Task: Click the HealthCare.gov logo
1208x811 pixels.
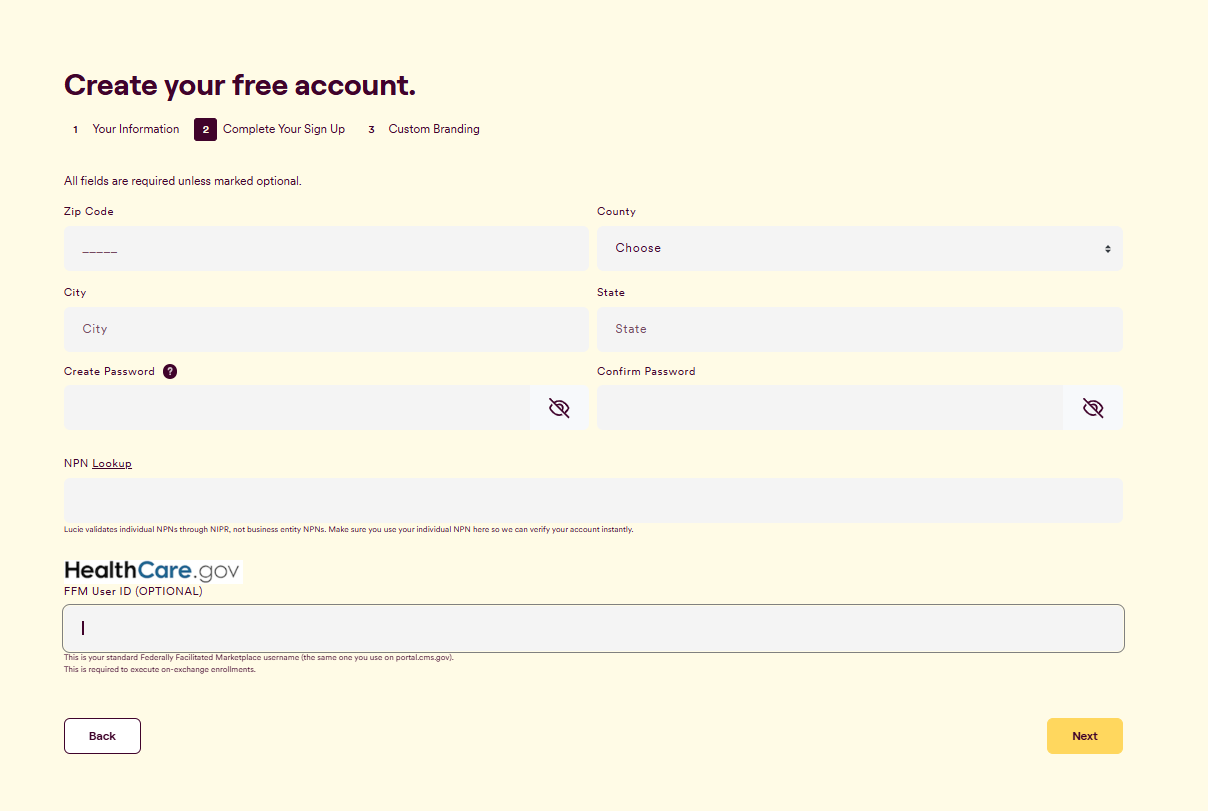Action: (153, 571)
